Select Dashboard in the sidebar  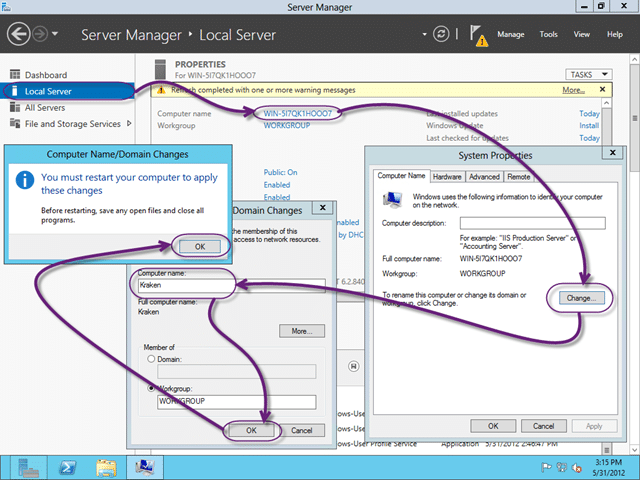pos(46,75)
